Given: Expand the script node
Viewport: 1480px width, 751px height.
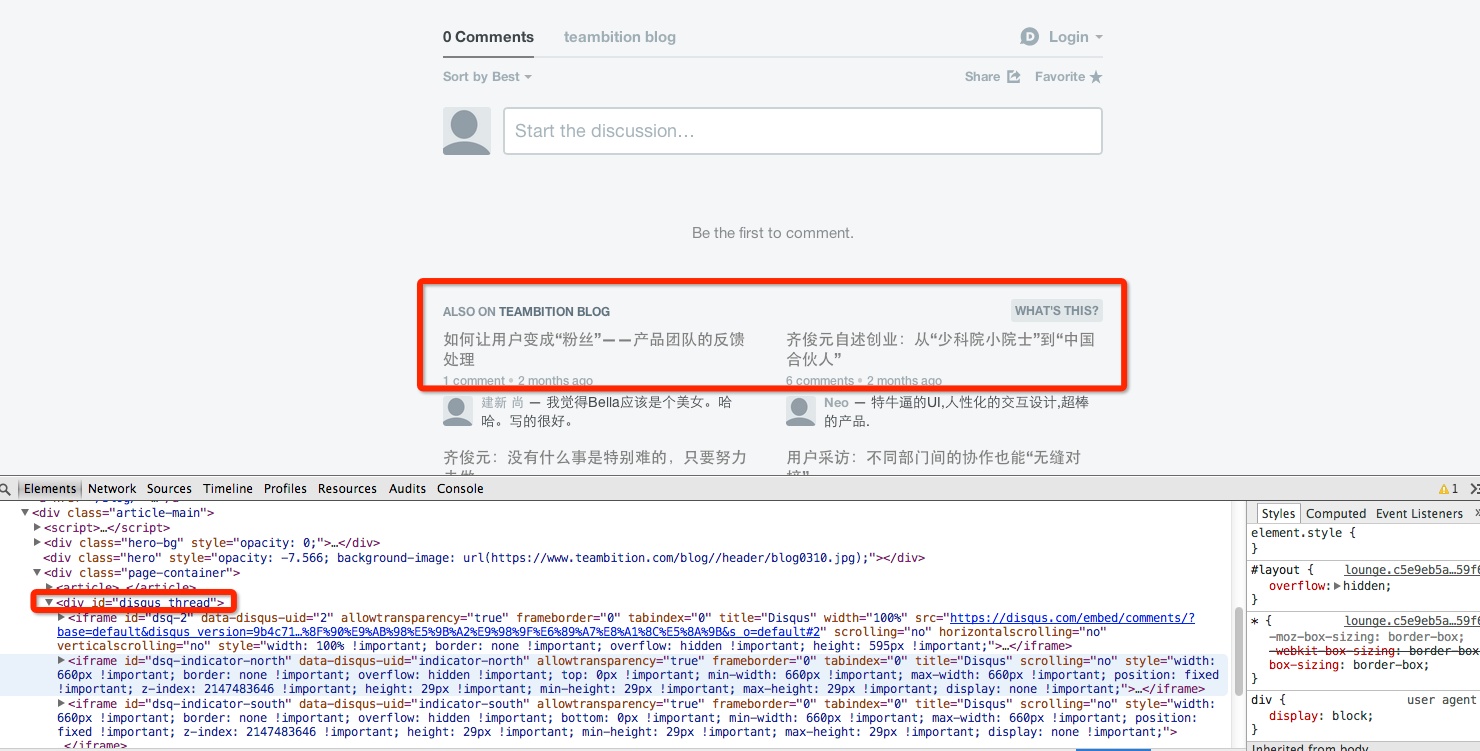Looking at the screenshot, I should [38, 528].
